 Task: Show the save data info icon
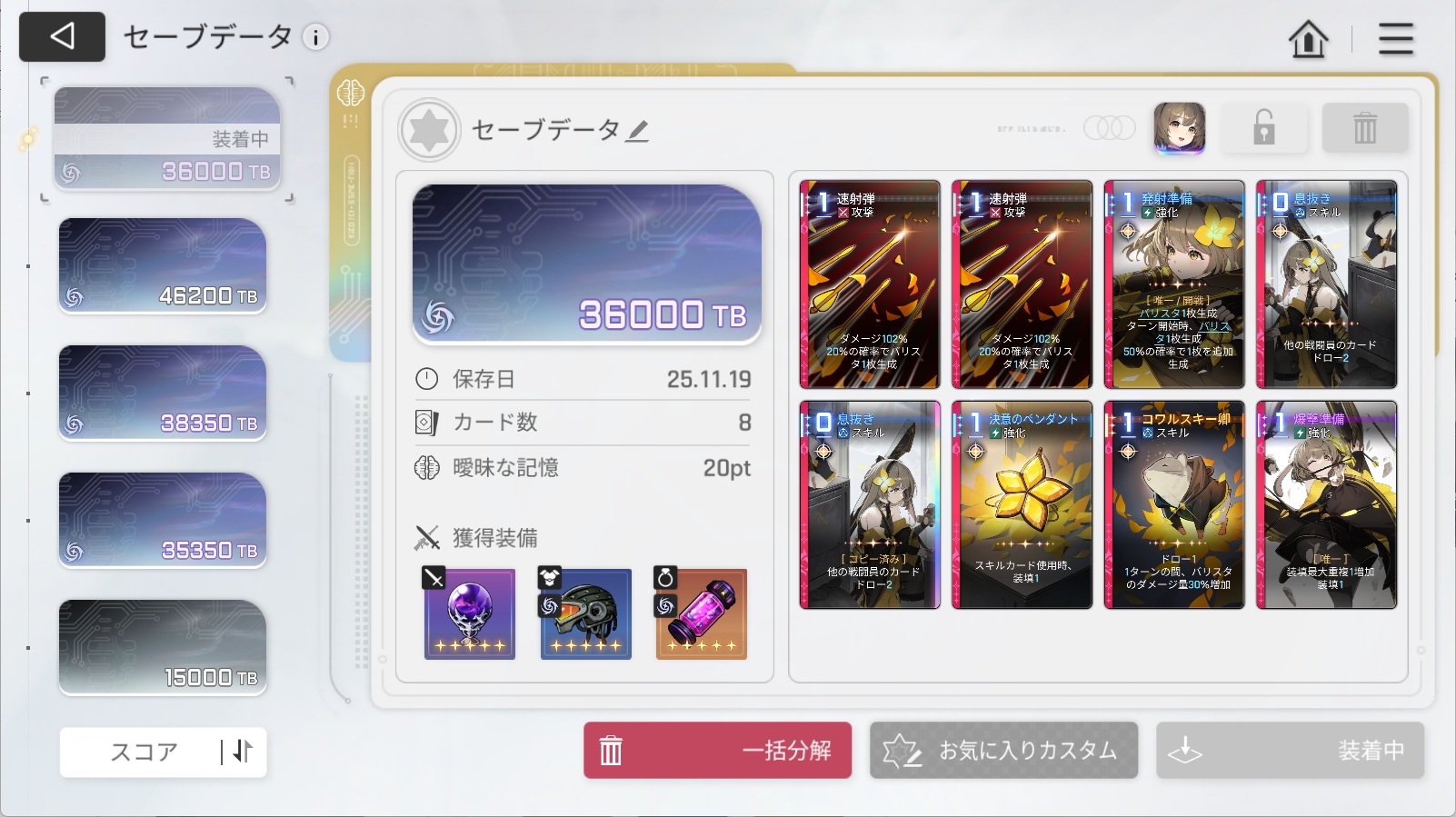coord(315,37)
